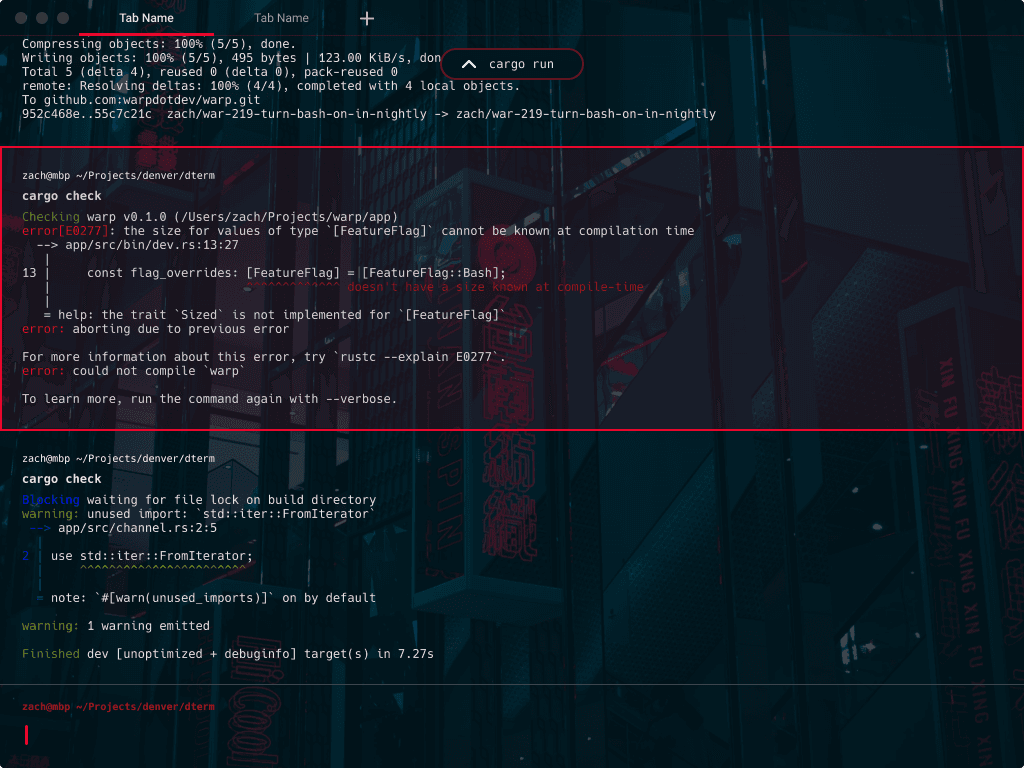The height and width of the screenshot is (768, 1024).
Task: Click the 'Blocking waiting for file lock' line
Action: tap(199, 500)
